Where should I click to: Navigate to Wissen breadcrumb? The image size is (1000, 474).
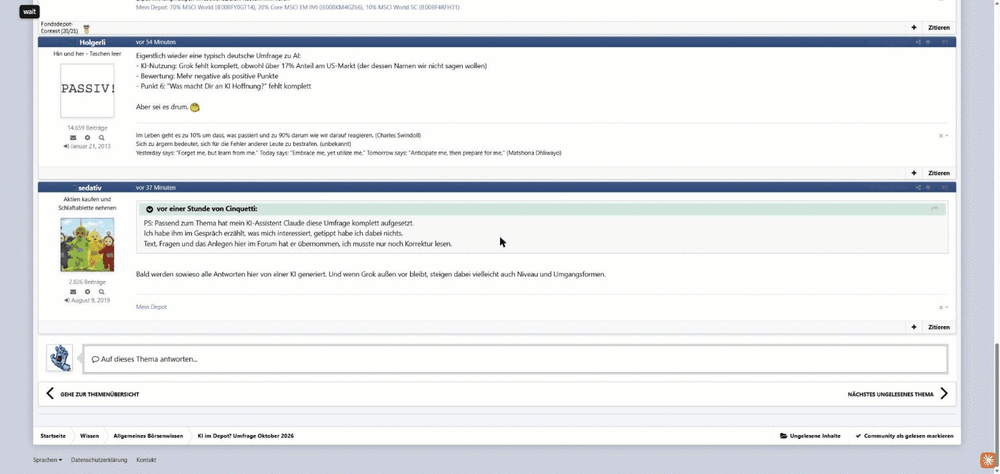click(89, 436)
